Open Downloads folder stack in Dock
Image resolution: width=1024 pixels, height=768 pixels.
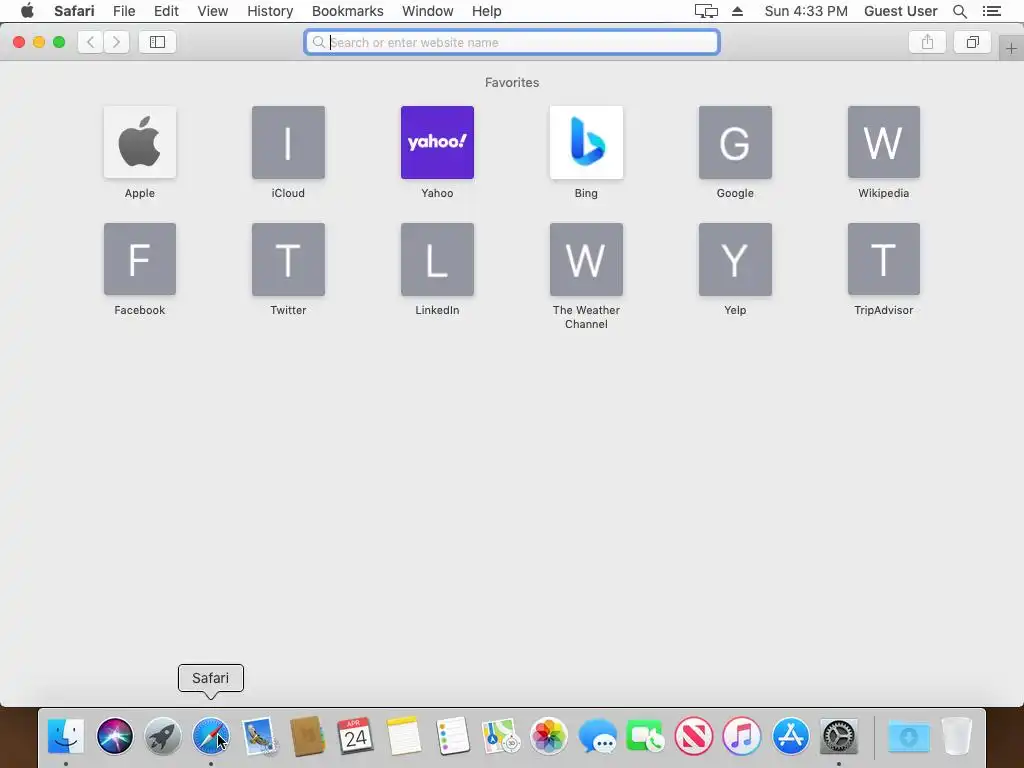(908, 736)
